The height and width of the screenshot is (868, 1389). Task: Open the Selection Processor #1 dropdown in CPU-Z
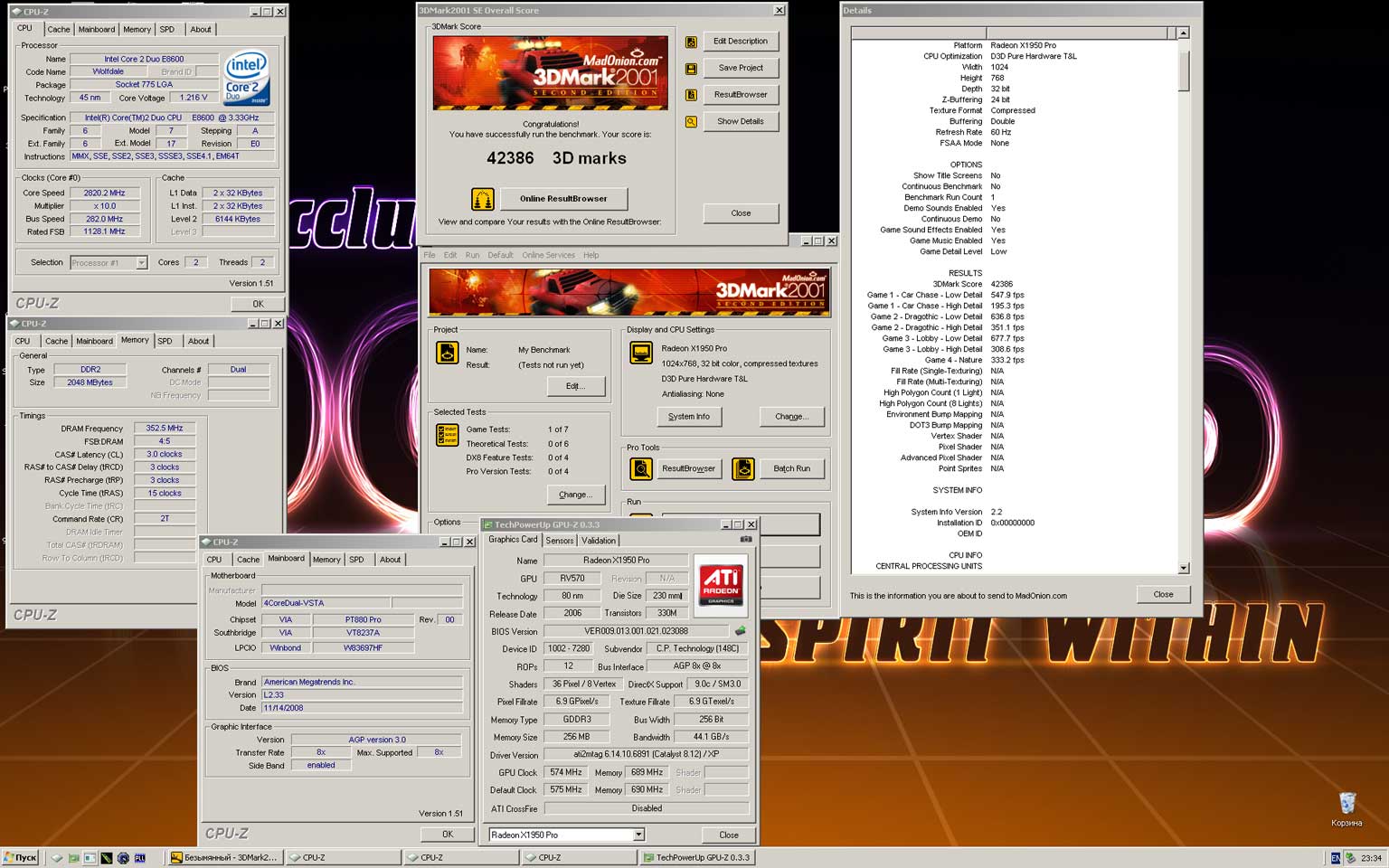tap(141, 262)
